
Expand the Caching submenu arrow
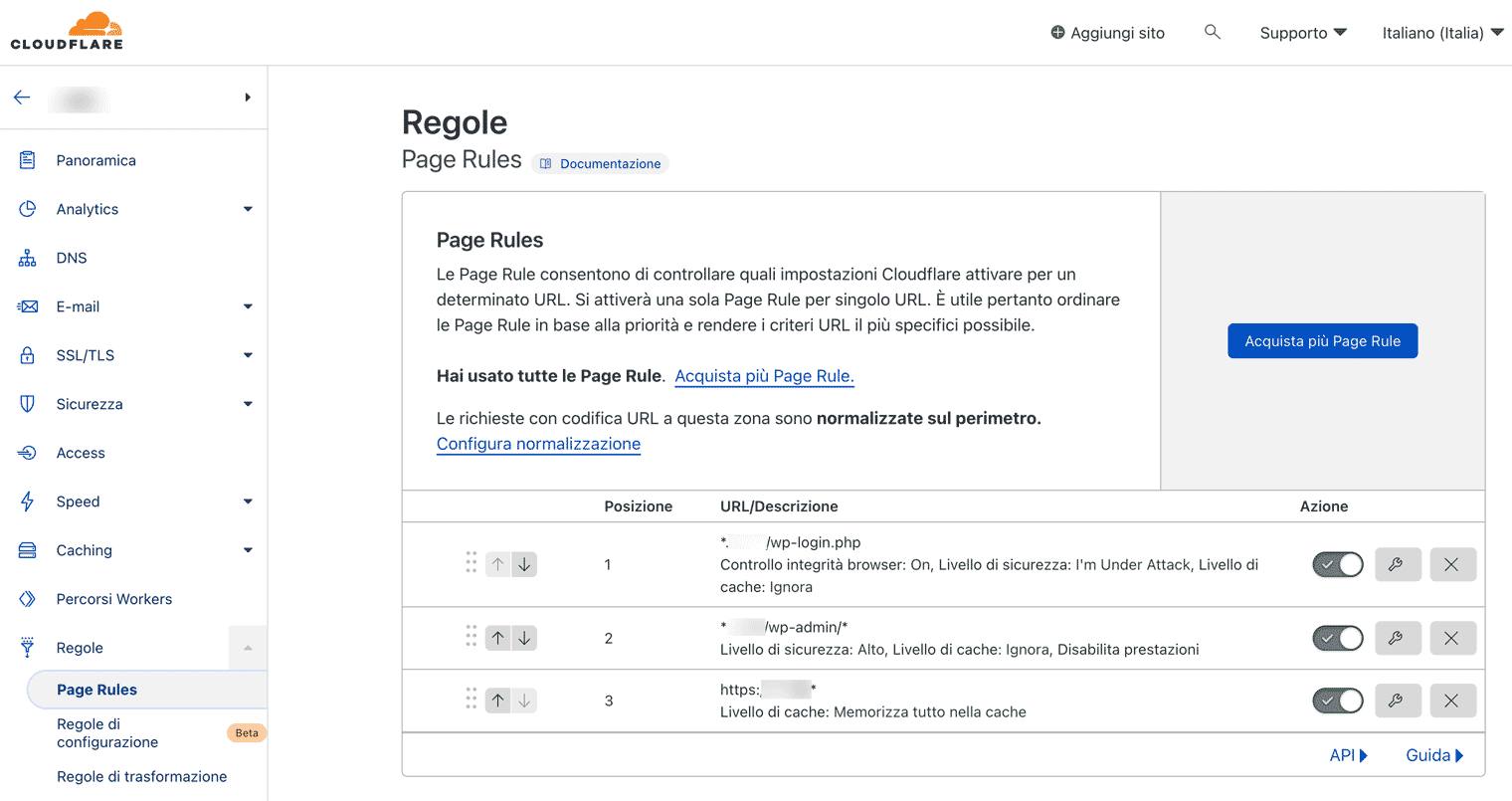pyautogui.click(x=248, y=550)
